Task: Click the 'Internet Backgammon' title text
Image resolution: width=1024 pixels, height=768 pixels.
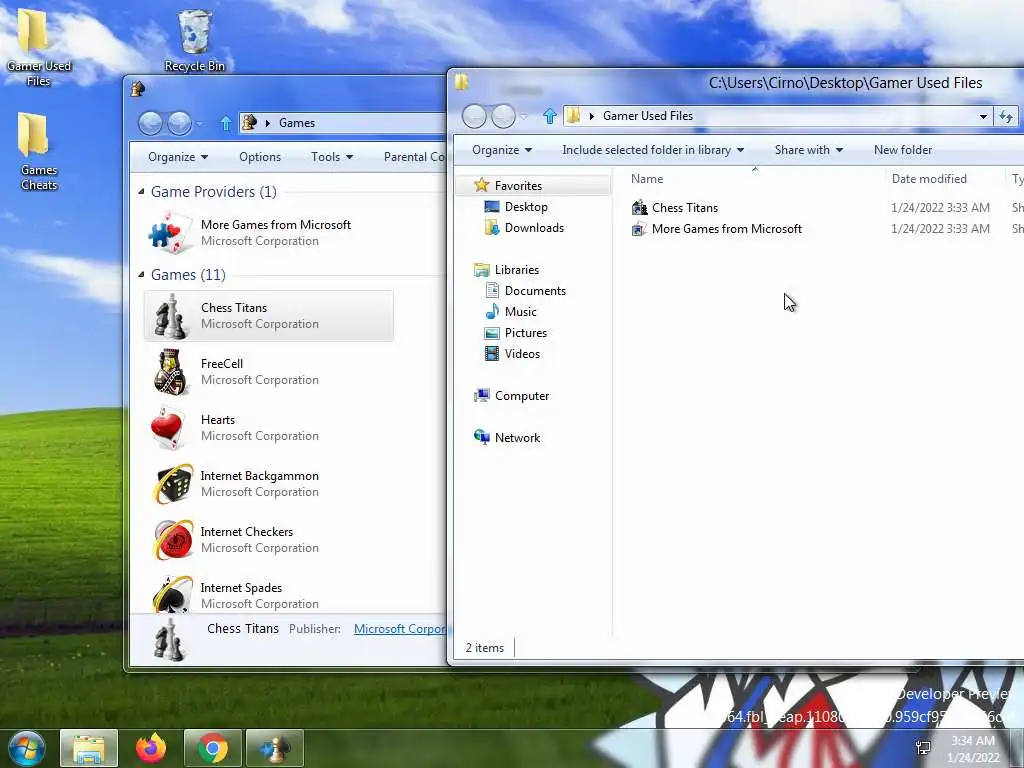Action: pos(259,475)
